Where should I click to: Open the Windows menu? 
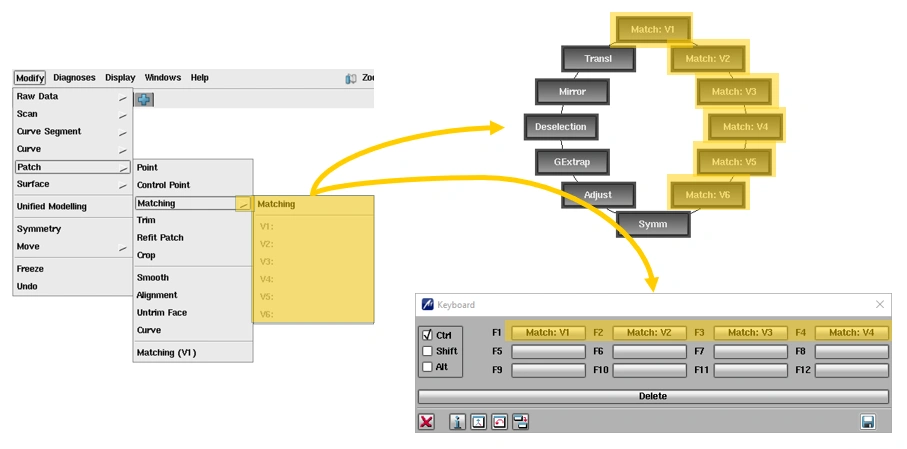(163, 78)
